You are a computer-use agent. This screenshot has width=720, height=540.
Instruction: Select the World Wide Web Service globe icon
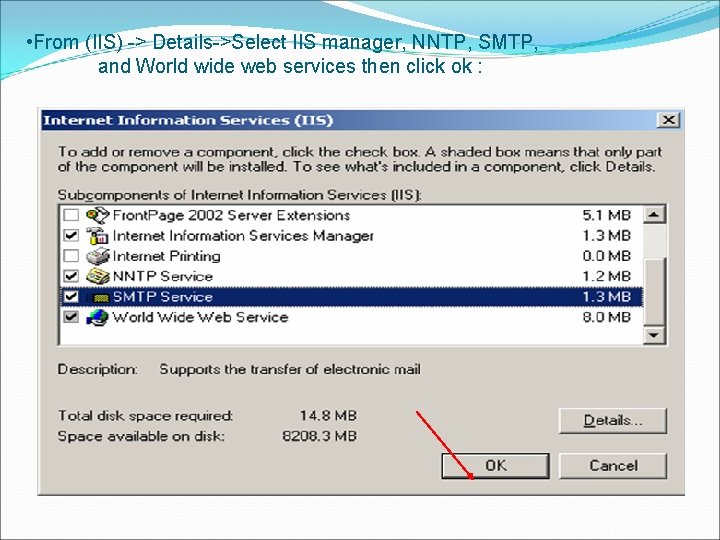[98, 317]
